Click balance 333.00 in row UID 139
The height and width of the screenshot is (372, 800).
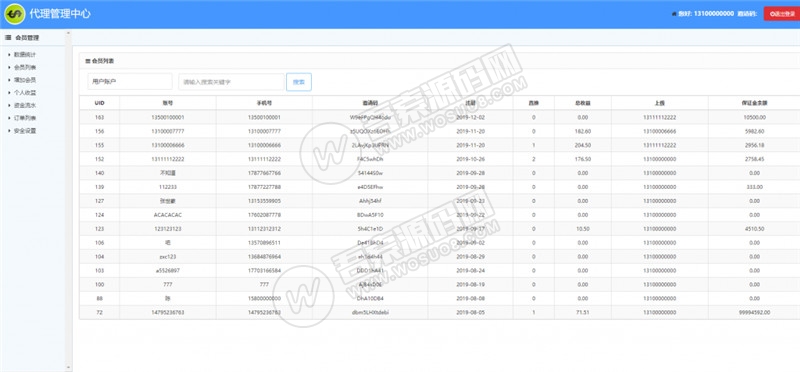[x=755, y=187]
